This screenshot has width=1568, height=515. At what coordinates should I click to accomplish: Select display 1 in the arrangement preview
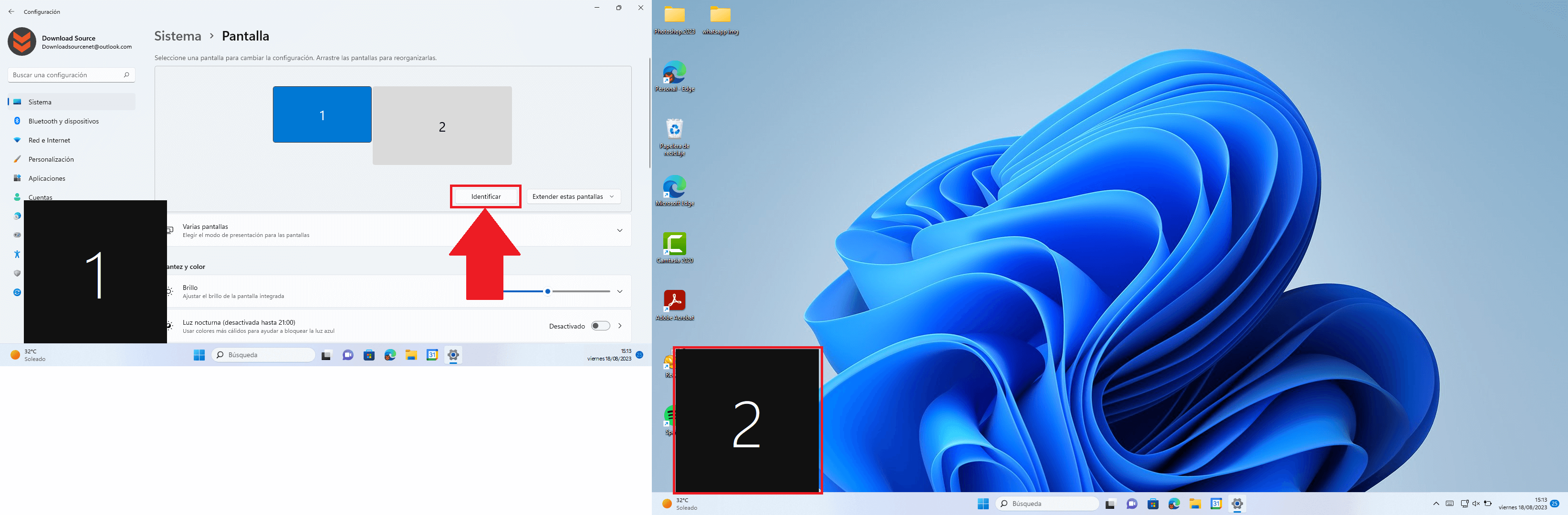(322, 114)
